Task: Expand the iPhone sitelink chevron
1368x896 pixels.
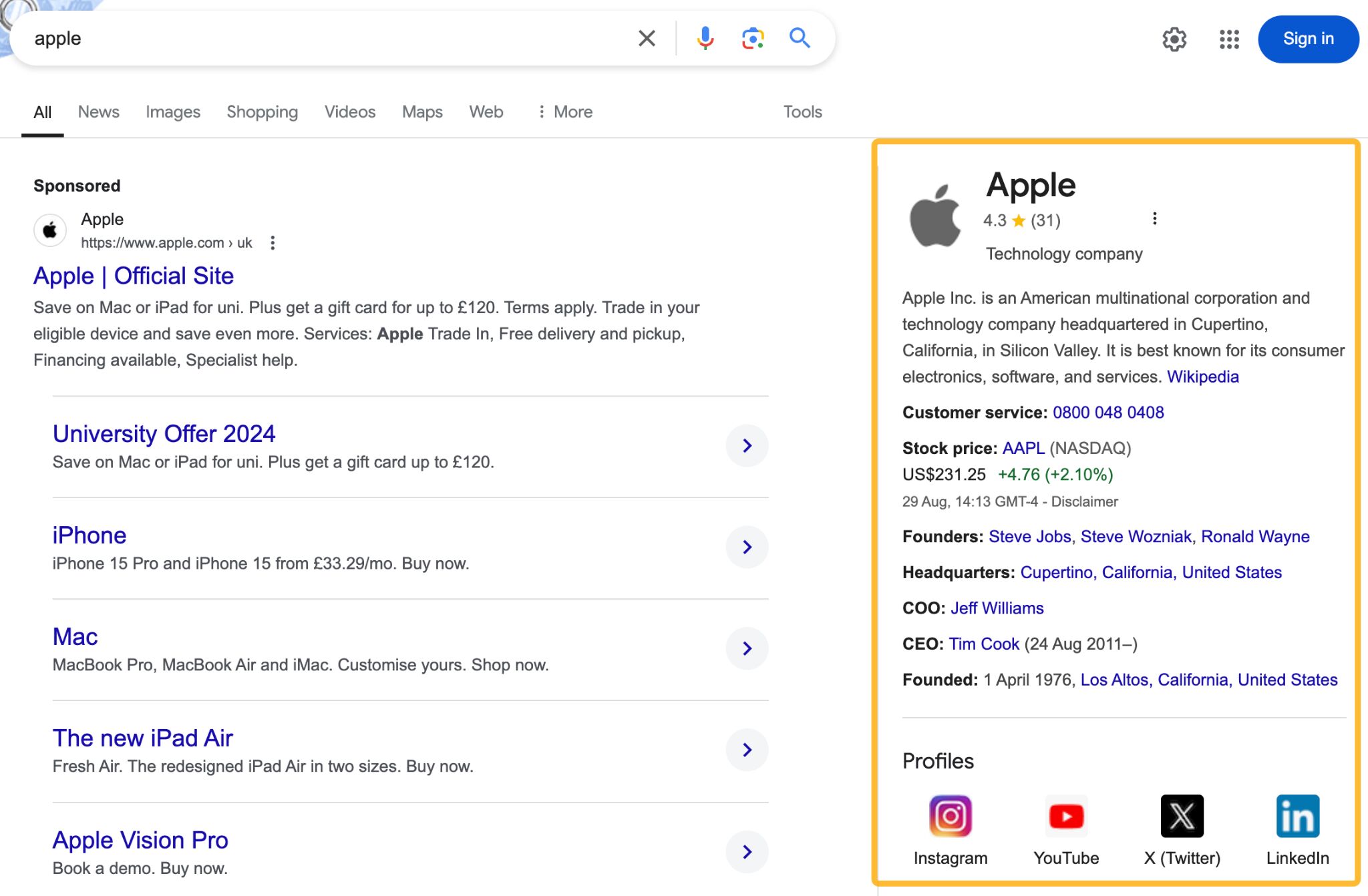Action: pos(746,547)
